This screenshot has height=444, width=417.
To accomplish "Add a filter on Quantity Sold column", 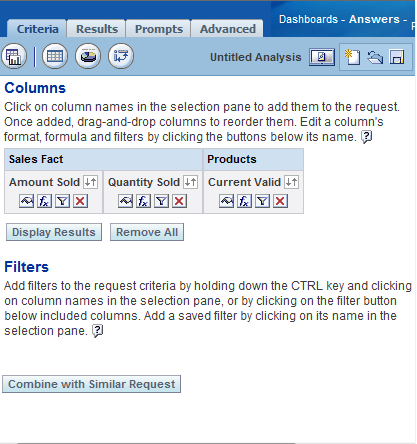I will click(x=161, y=201).
